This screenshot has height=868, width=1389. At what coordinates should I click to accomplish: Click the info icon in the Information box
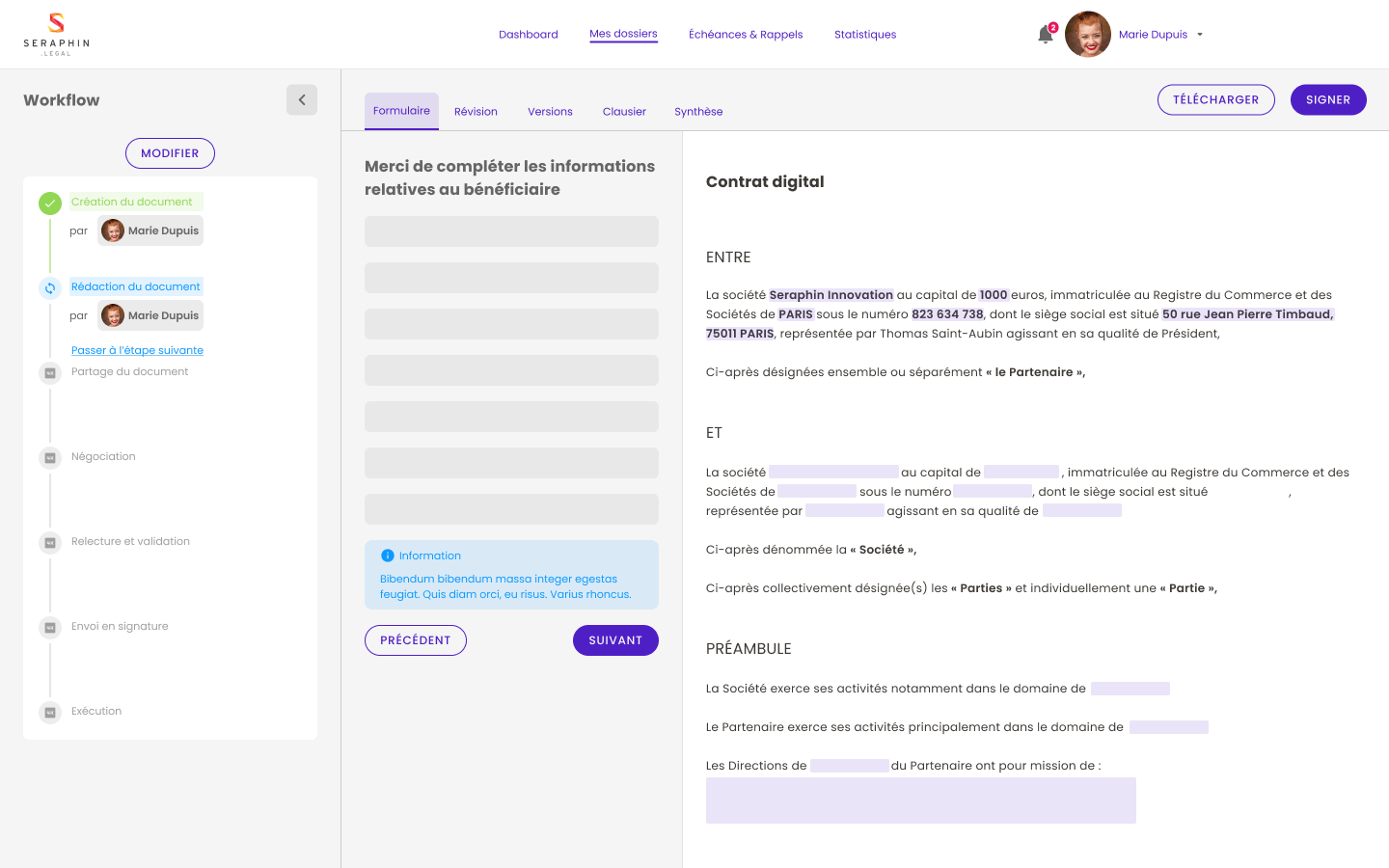[x=387, y=555]
